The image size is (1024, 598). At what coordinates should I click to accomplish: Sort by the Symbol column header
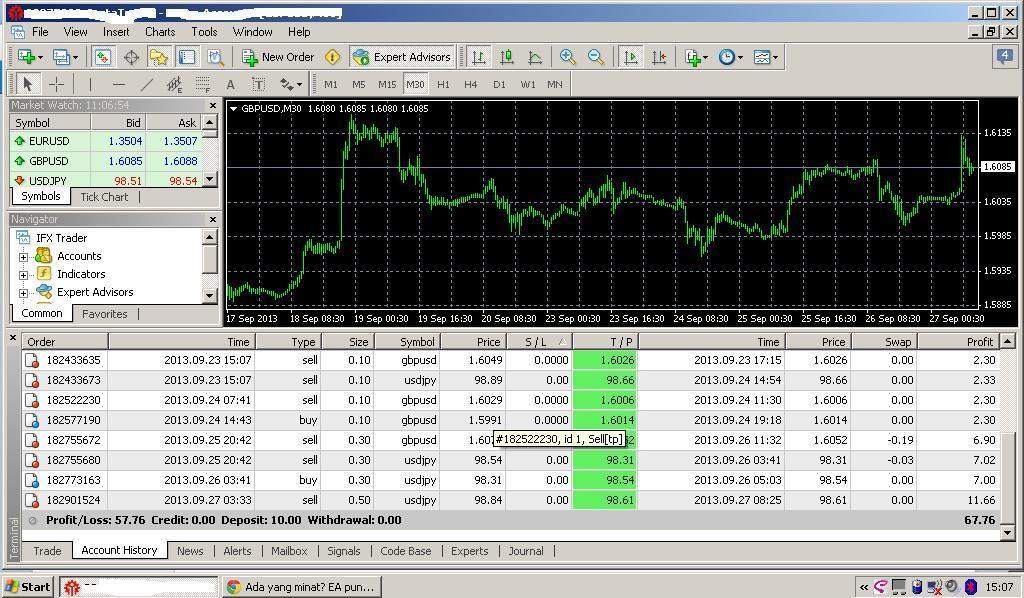407,341
